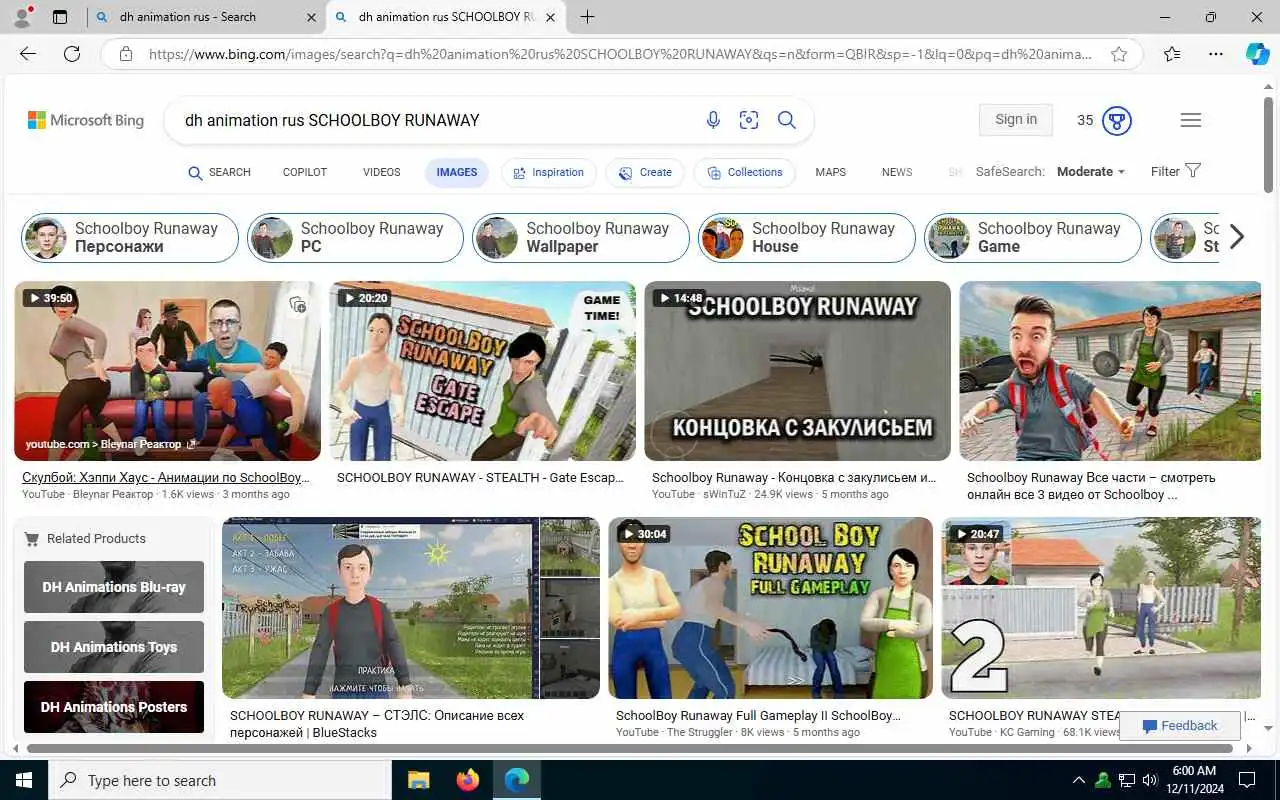
Task: Open new tab with plus button
Action: pos(587,17)
